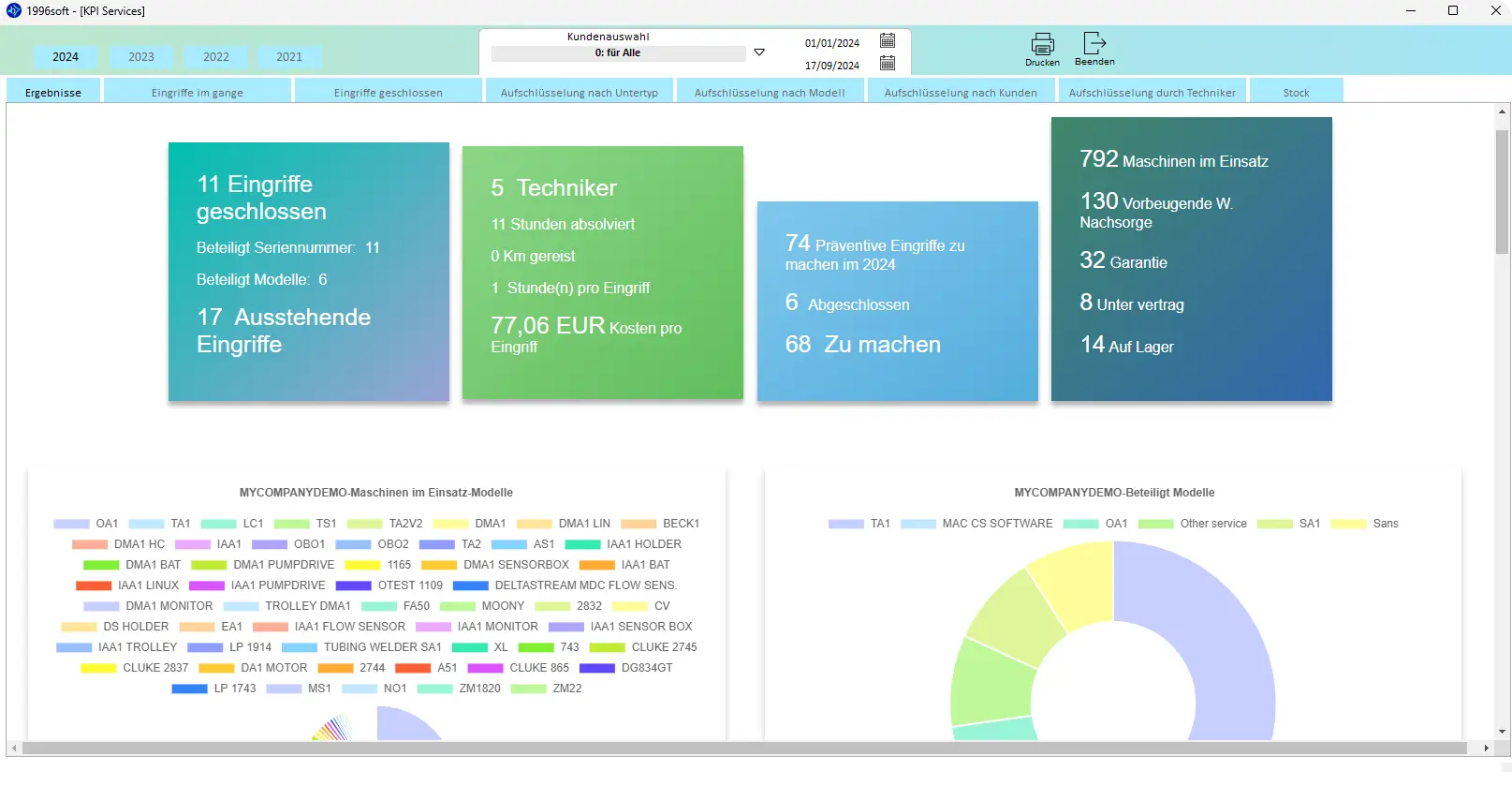
Task: Toggle MOONY legend swatch
Action: click(x=457, y=606)
